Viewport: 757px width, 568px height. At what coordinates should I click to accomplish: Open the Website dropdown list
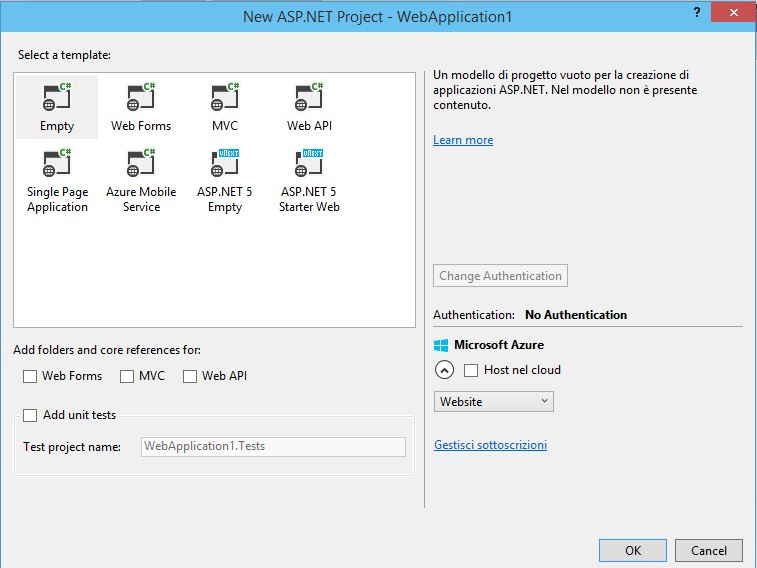pyautogui.click(x=493, y=402)
